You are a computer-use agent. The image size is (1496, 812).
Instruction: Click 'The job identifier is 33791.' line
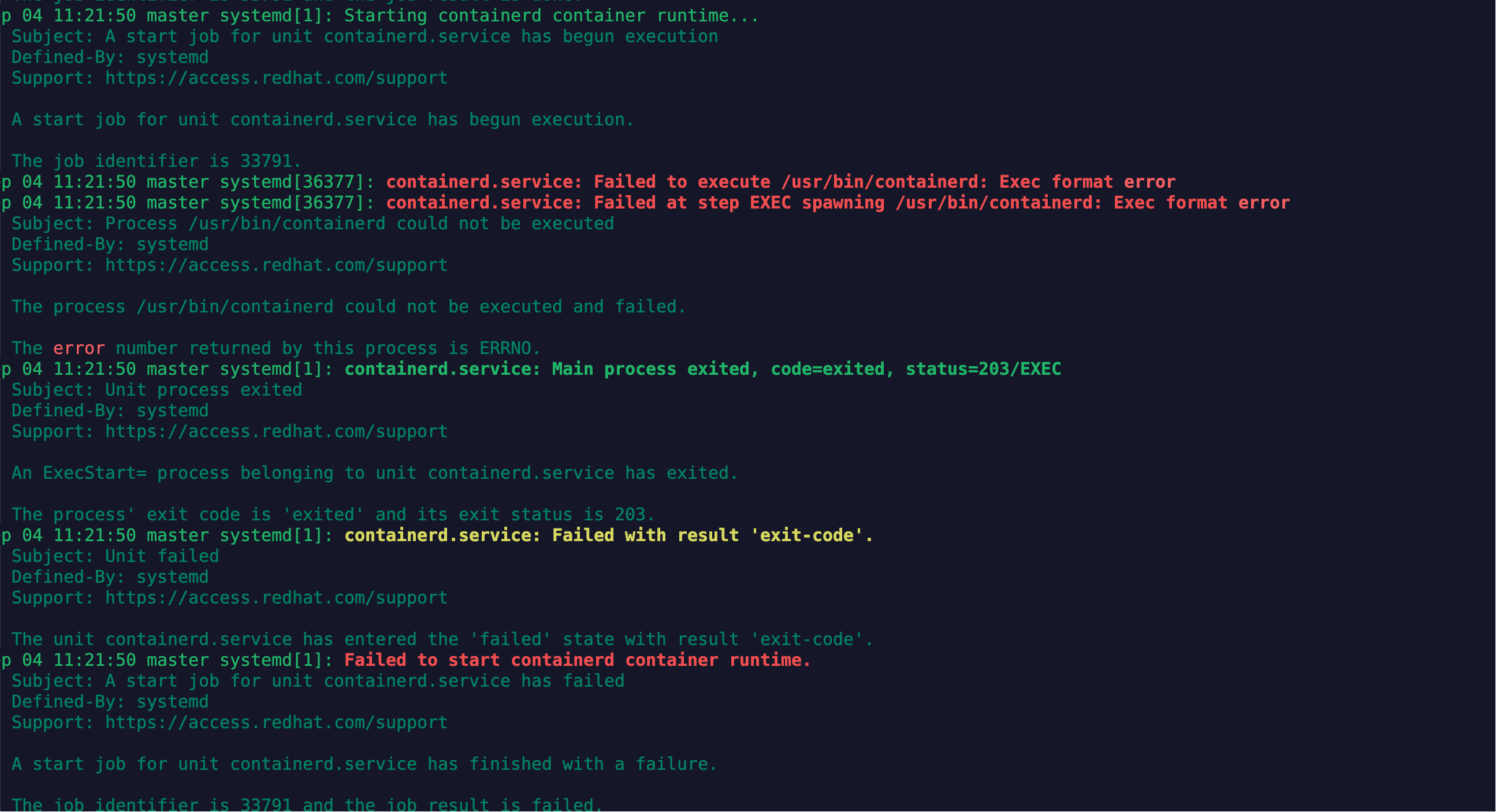click(x=157, y=161)
